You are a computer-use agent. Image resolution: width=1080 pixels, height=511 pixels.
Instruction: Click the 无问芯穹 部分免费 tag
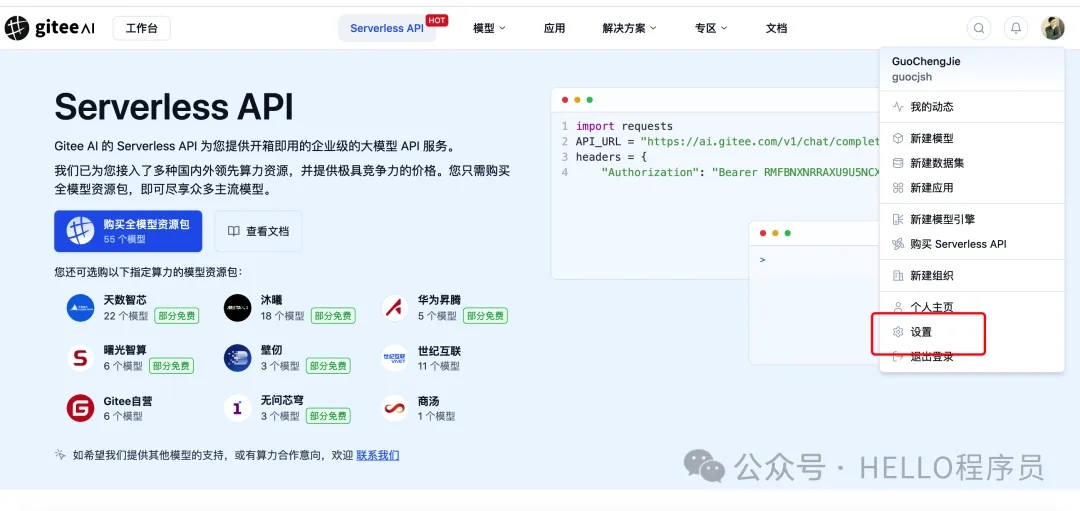[x=328, y=416]
